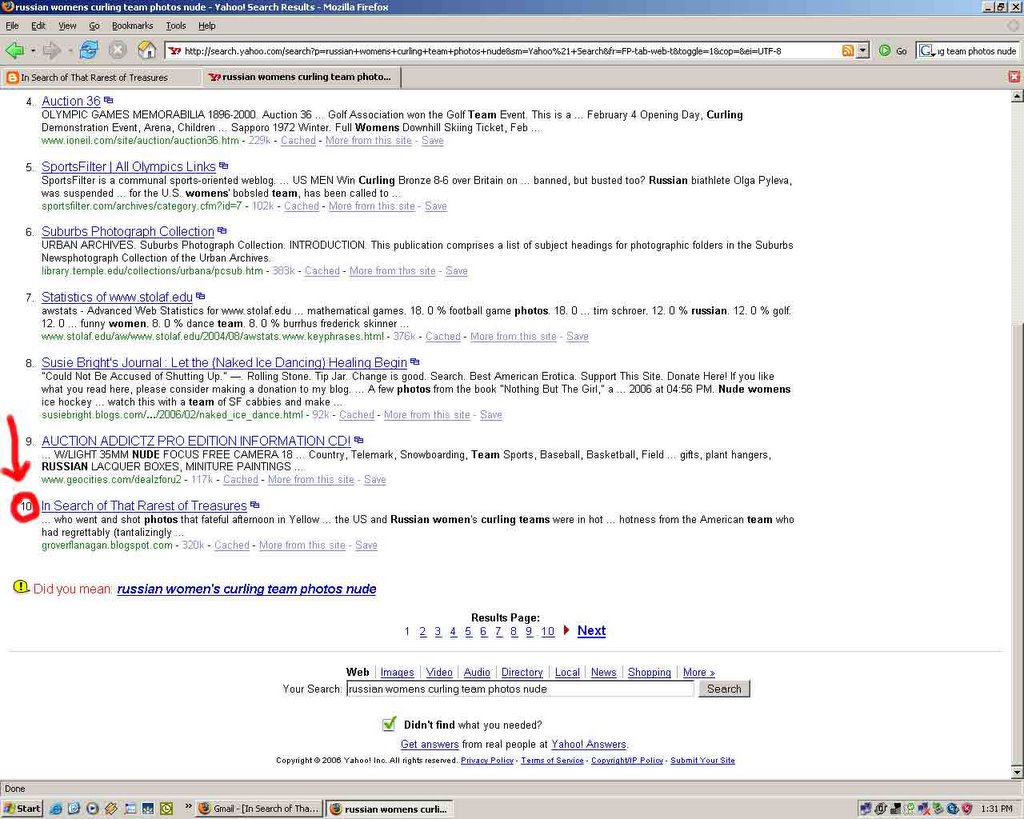Select the russian womens curling team photo tab
1024x819 pixels.
coord(302,77)
